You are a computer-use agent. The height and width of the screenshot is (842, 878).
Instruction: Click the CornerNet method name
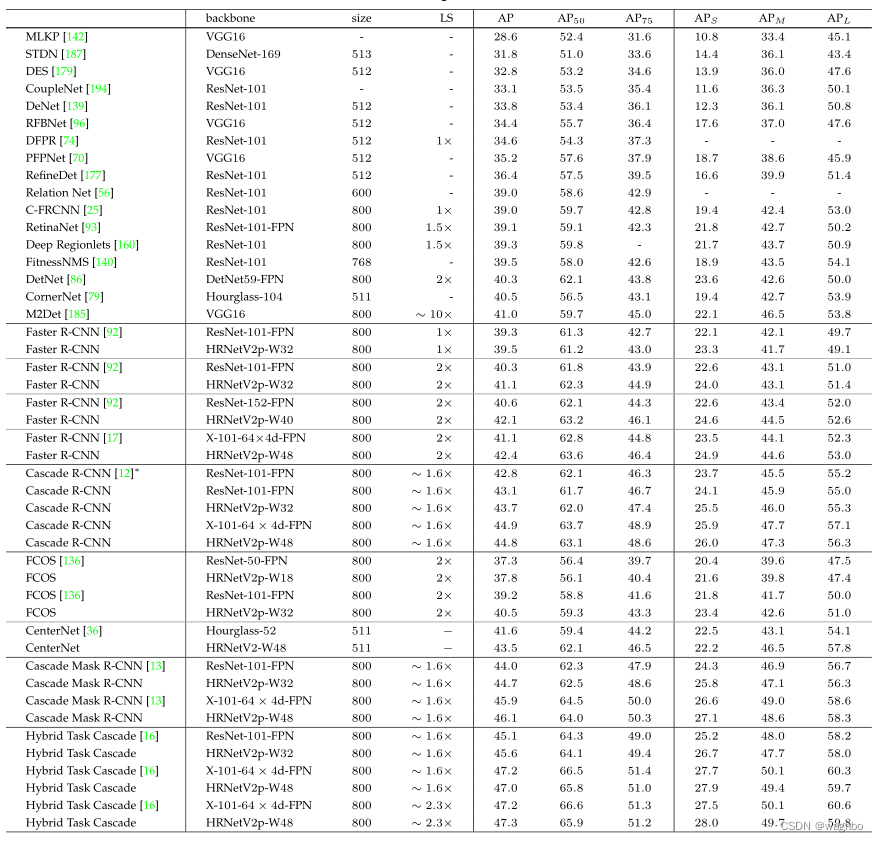point(53,297)
